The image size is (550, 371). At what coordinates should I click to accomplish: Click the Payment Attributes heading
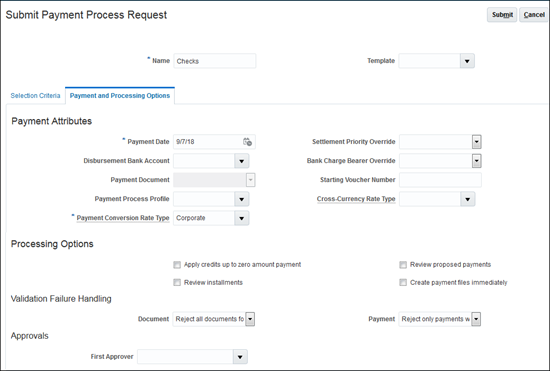coord(52,121)
